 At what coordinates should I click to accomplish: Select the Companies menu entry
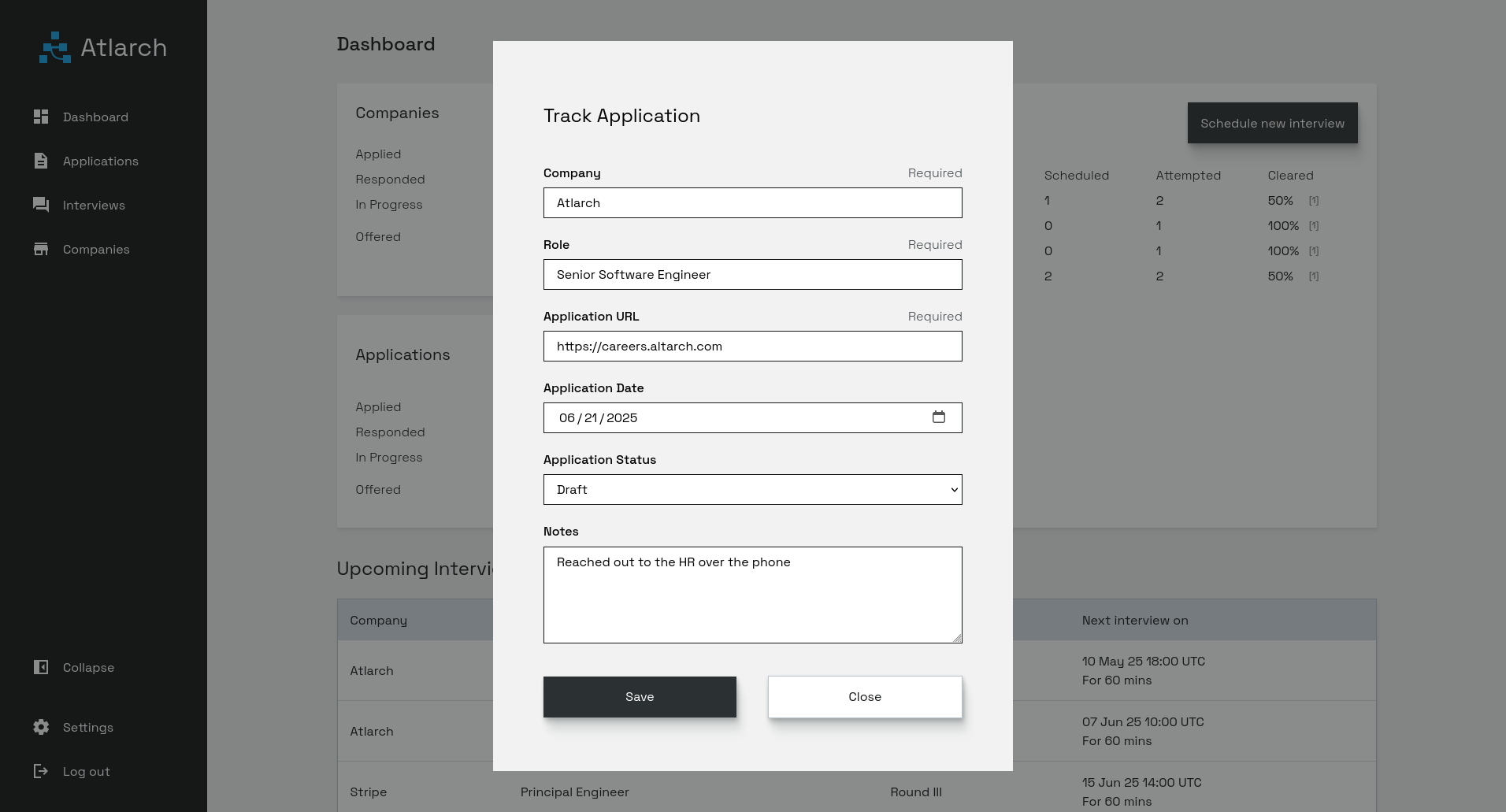[96, 249]
